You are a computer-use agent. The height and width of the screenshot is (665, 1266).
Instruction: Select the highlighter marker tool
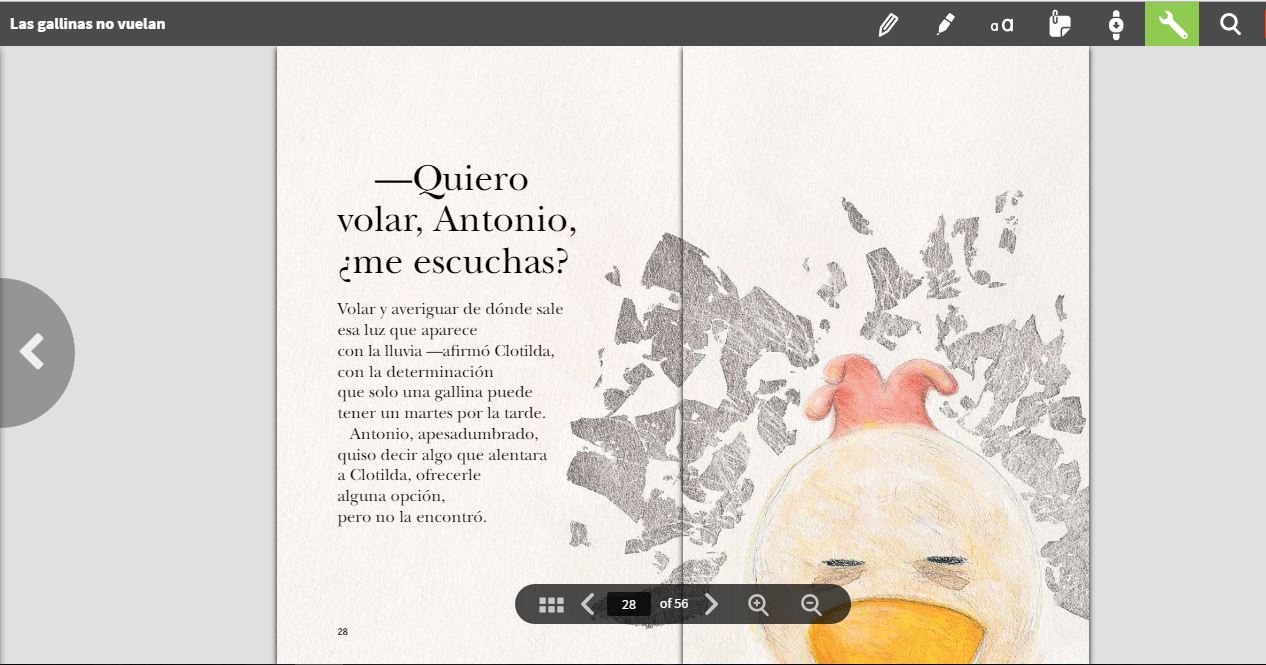[x=945, y=24]
